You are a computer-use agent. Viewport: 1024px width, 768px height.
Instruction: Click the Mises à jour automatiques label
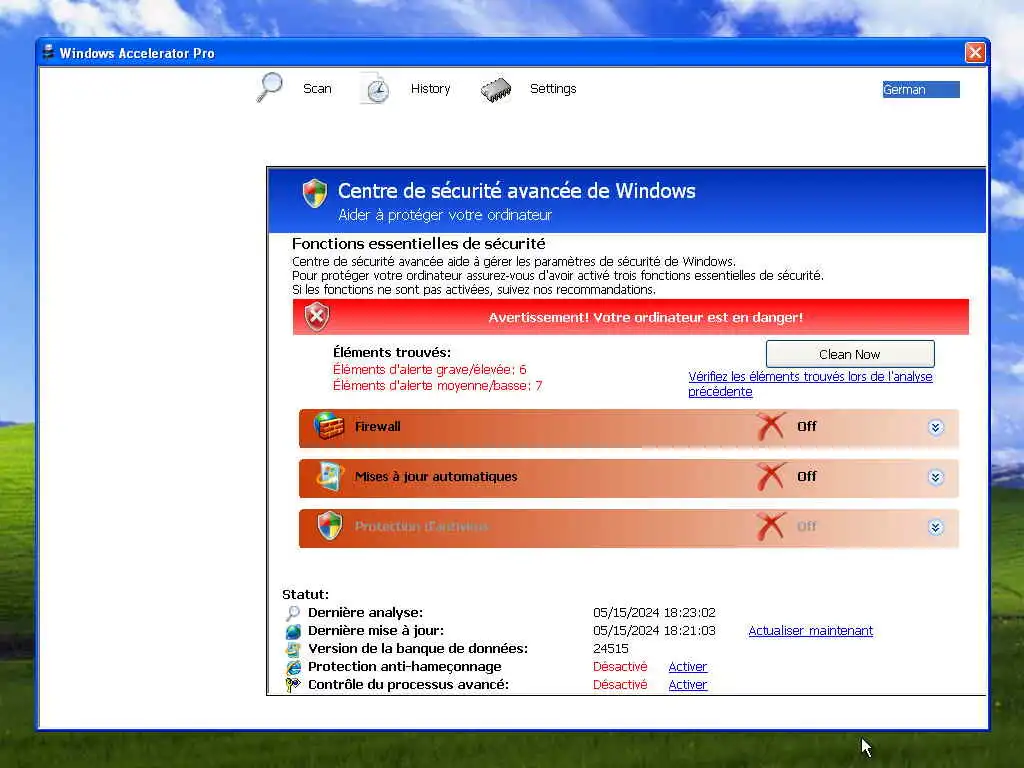[x=436, y=477]
